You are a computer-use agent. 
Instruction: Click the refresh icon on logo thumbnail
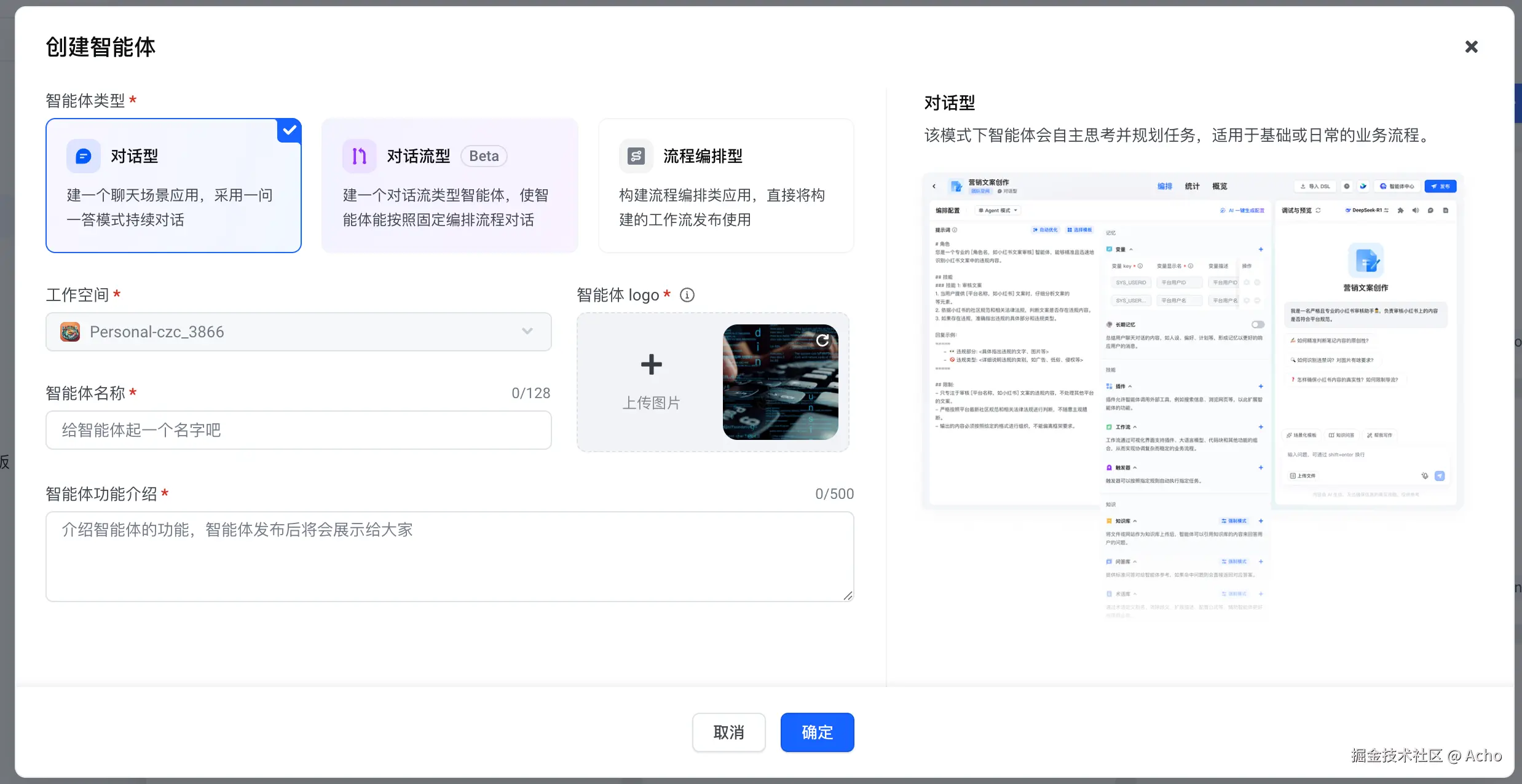822,340
